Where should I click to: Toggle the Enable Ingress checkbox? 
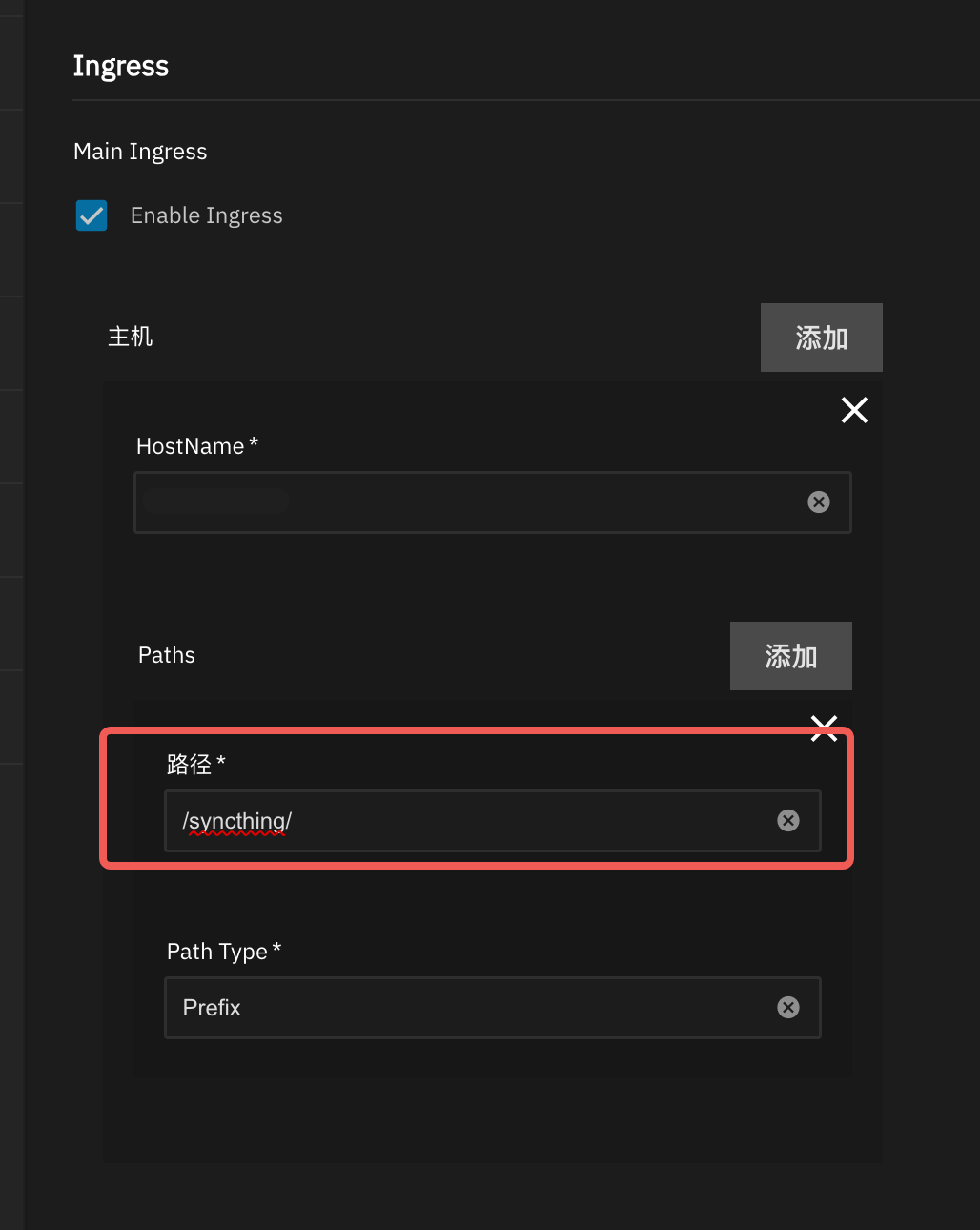[92, 215]
